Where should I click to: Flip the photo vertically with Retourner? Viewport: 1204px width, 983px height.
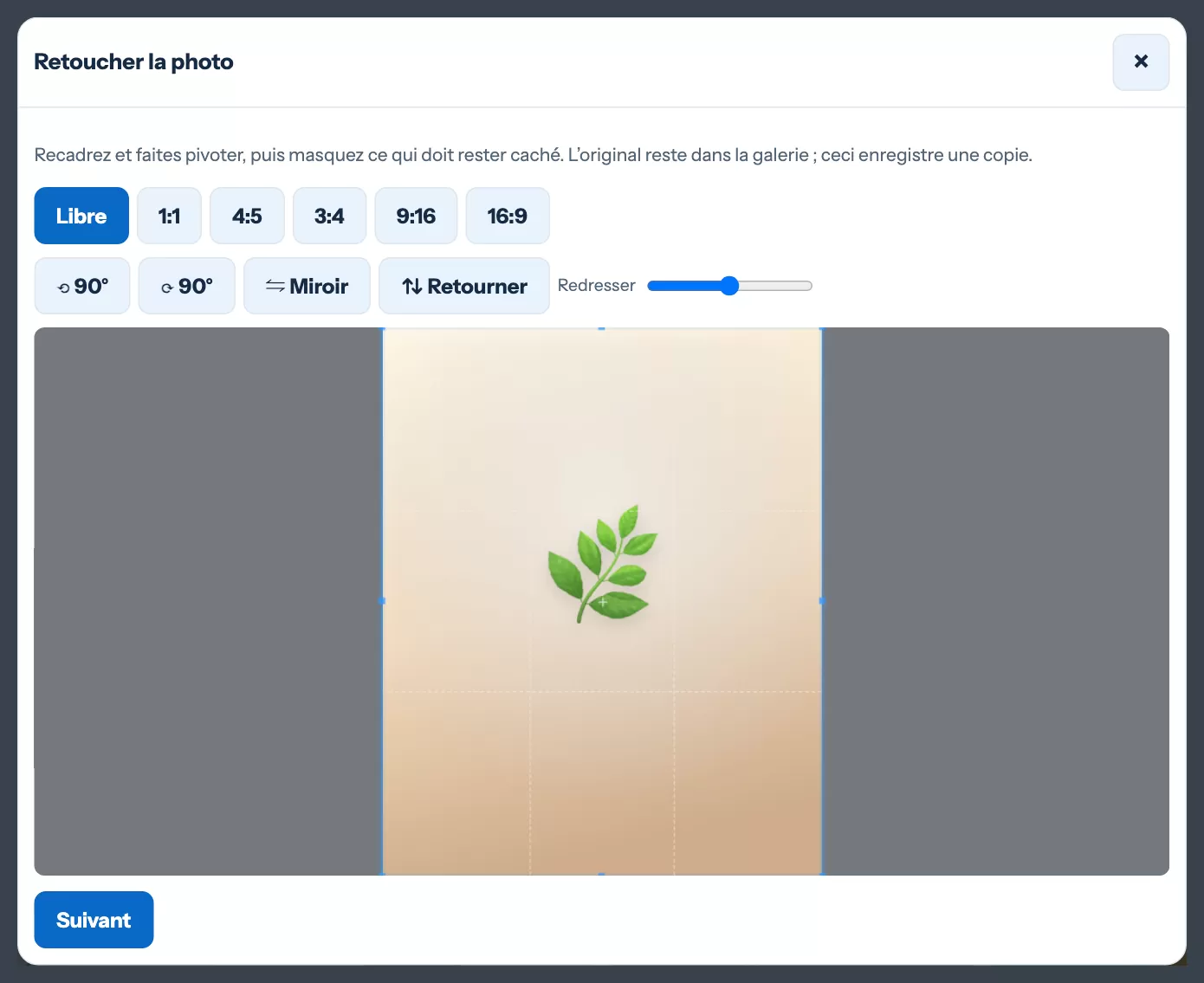point(464,286)
